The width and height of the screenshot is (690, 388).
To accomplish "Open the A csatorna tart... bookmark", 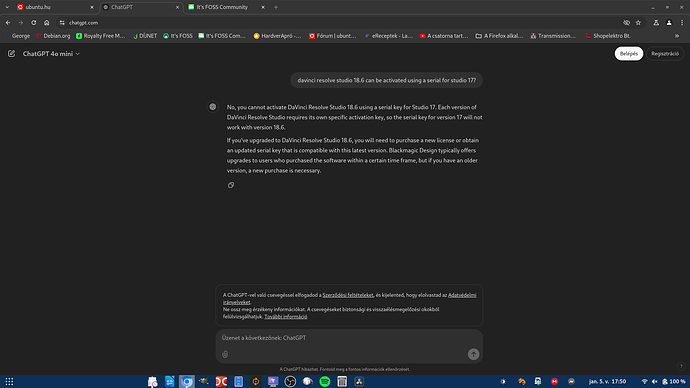I will click(x=444, y=36).
